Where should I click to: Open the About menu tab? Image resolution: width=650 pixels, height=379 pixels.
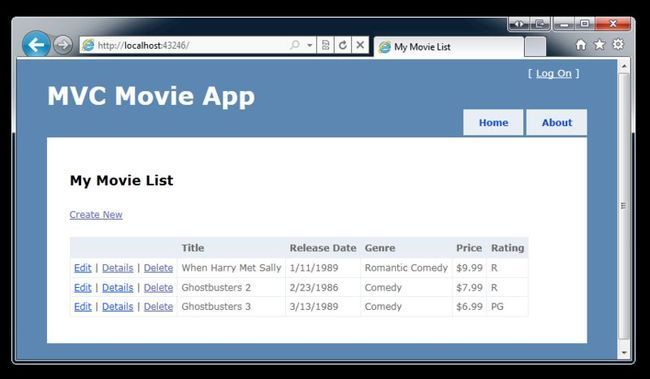[557, 122]
